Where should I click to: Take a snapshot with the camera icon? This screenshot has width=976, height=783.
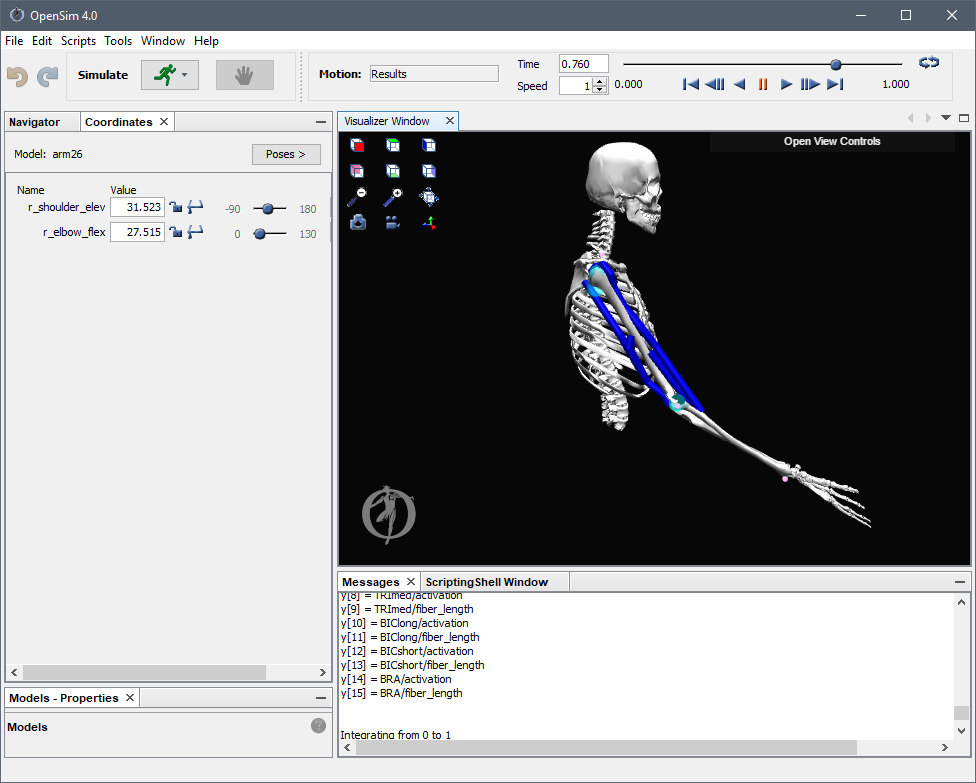point(358,222)
